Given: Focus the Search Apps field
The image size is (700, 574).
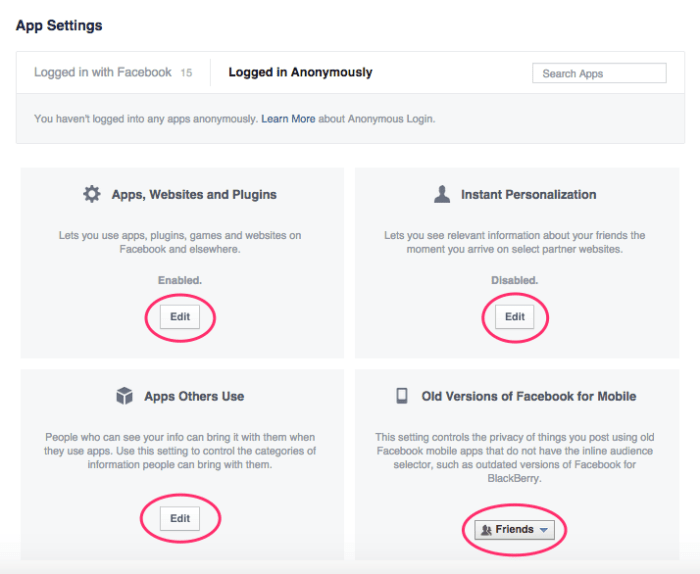Looking at the screenshot, I should pos(599,73).
